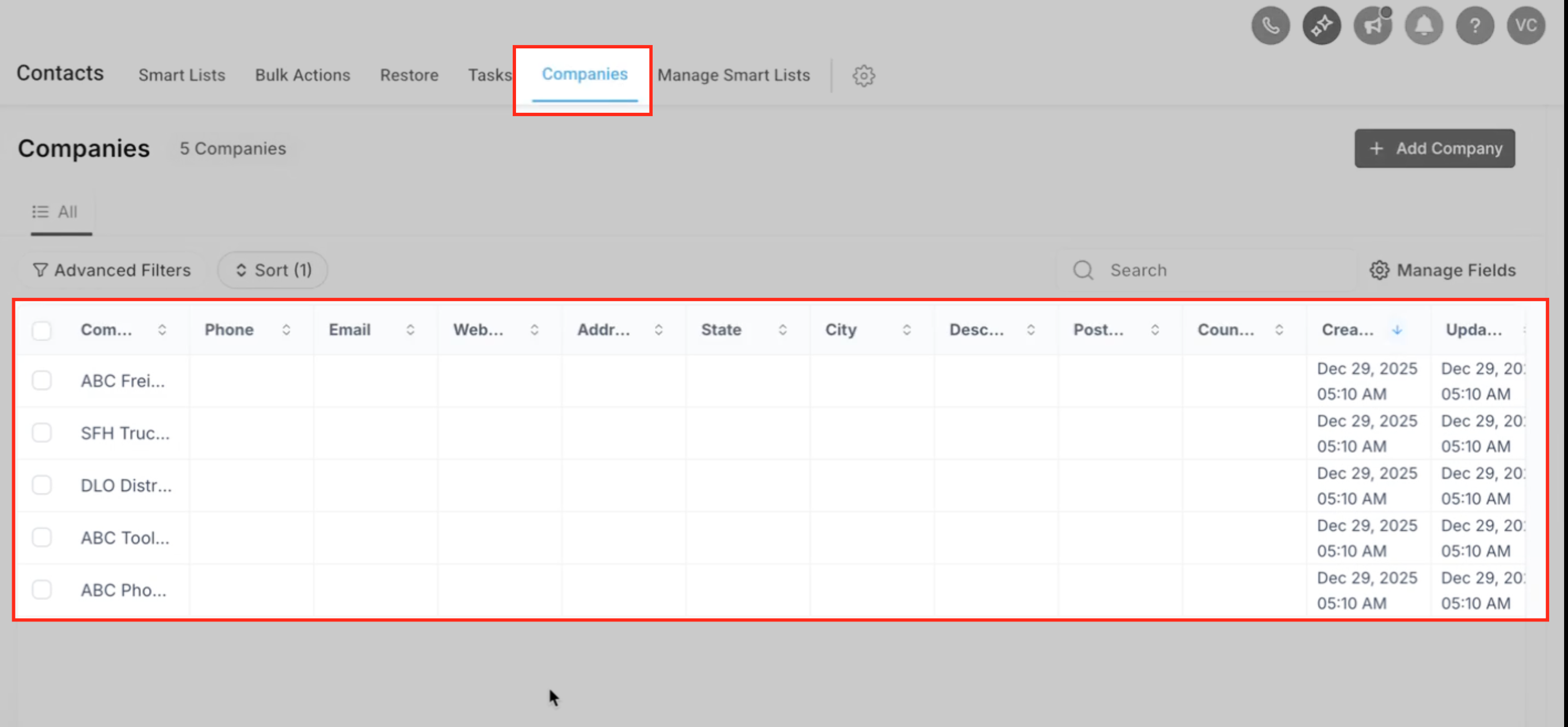Open the AI sparkle assistant icon

click(1321, 26)
